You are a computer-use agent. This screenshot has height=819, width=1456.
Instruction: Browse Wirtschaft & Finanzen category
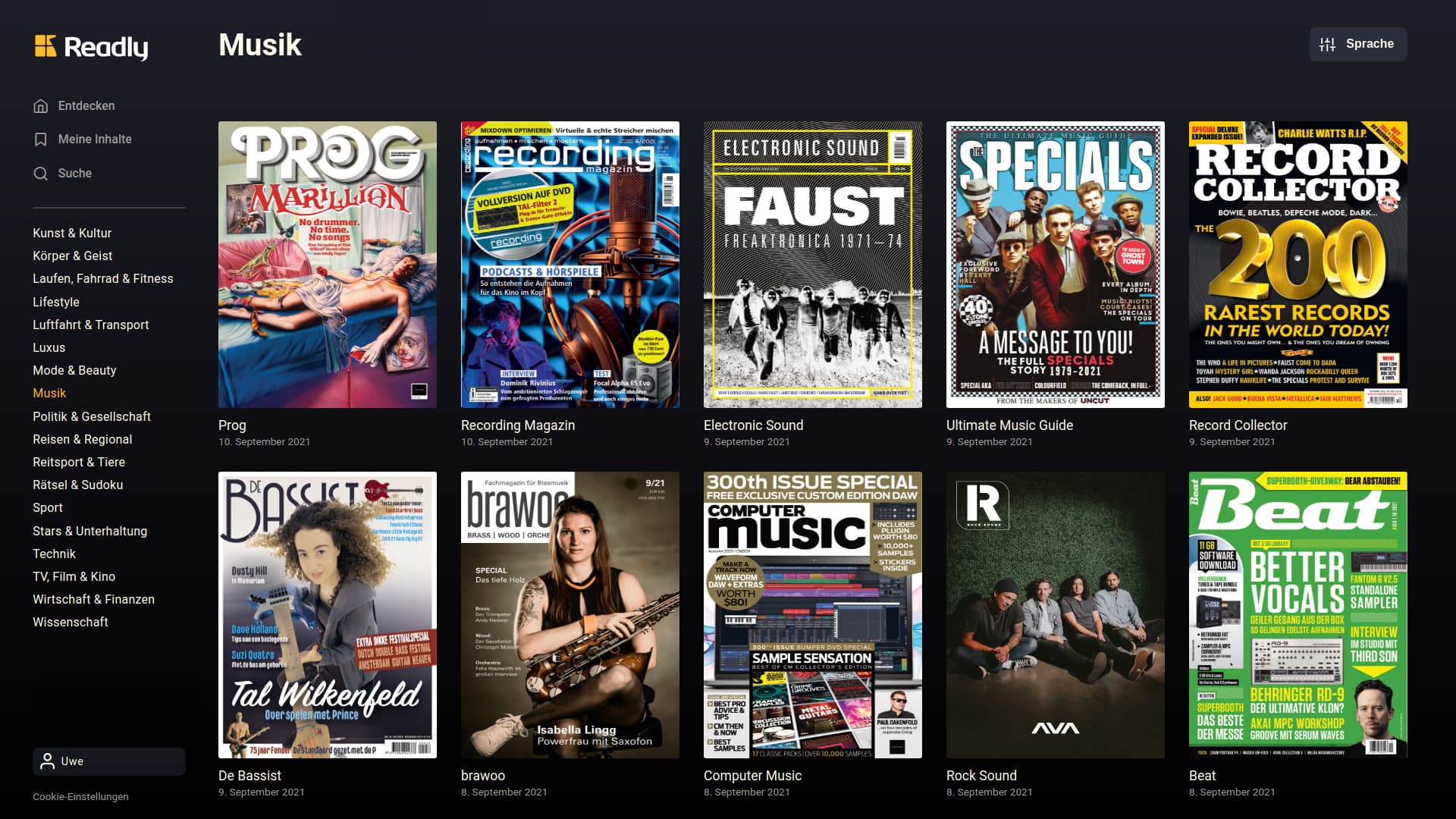93,599
